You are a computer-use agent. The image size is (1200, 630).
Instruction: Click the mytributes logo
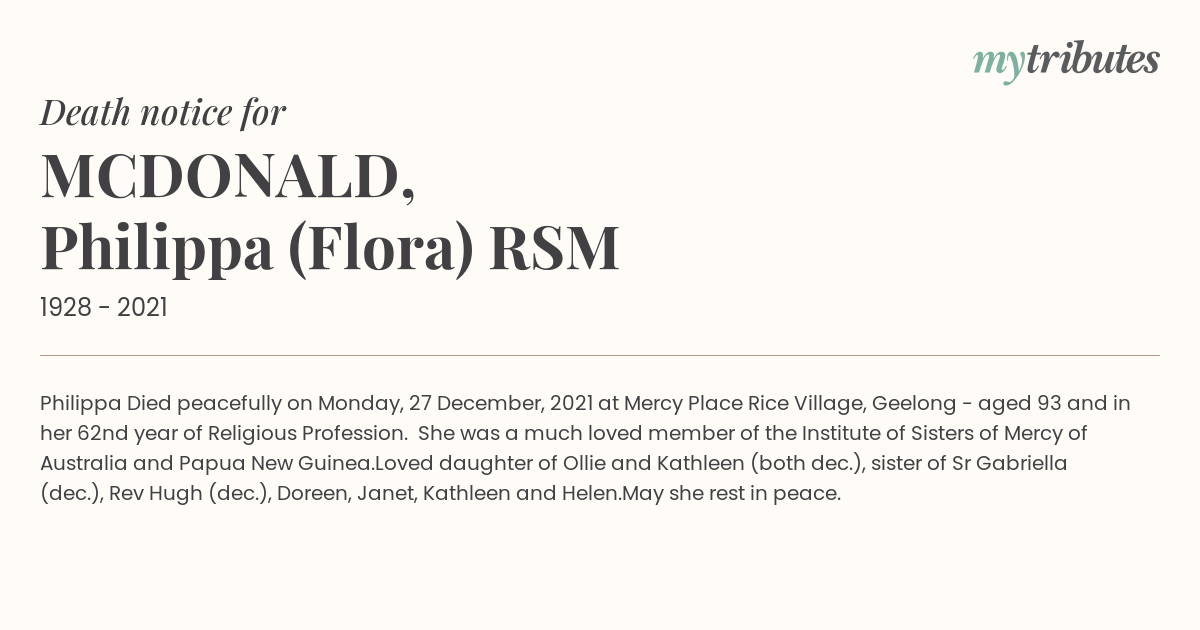point(1066,61)
